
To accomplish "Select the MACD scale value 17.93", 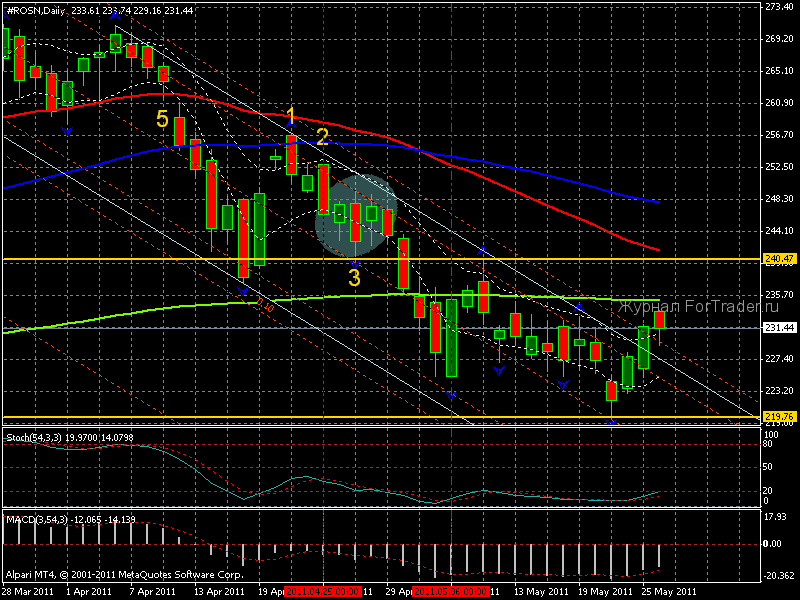I will coord(776,517).
